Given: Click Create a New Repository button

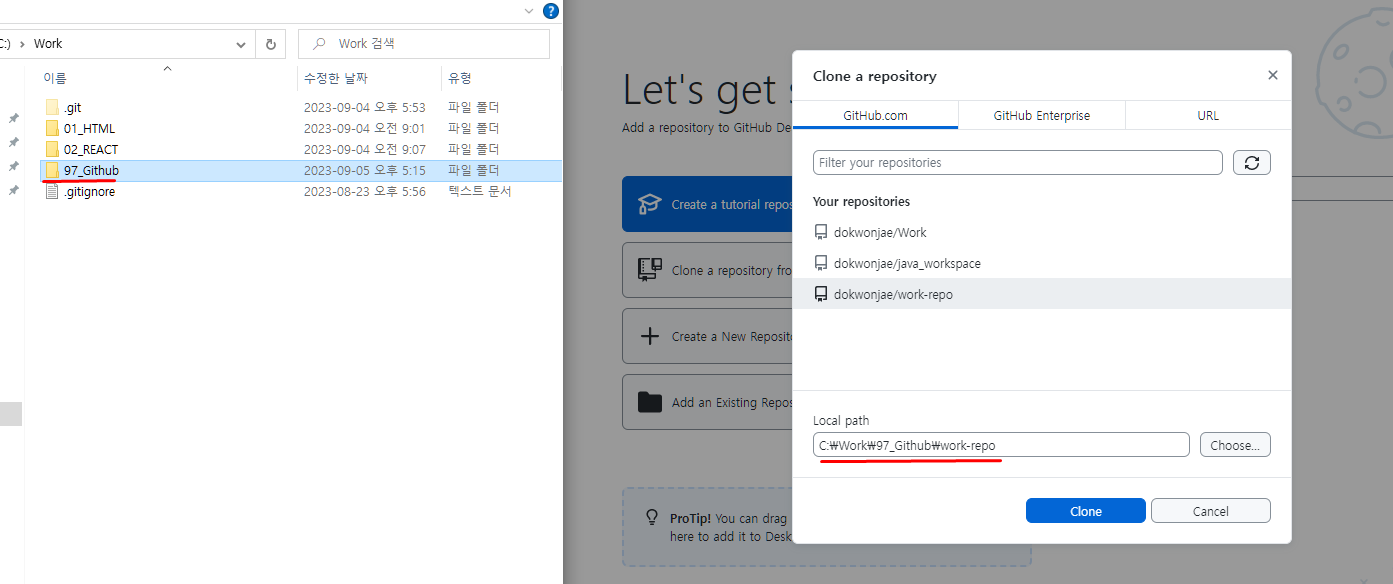Looking at the screenshot, I should click(707, 336).
